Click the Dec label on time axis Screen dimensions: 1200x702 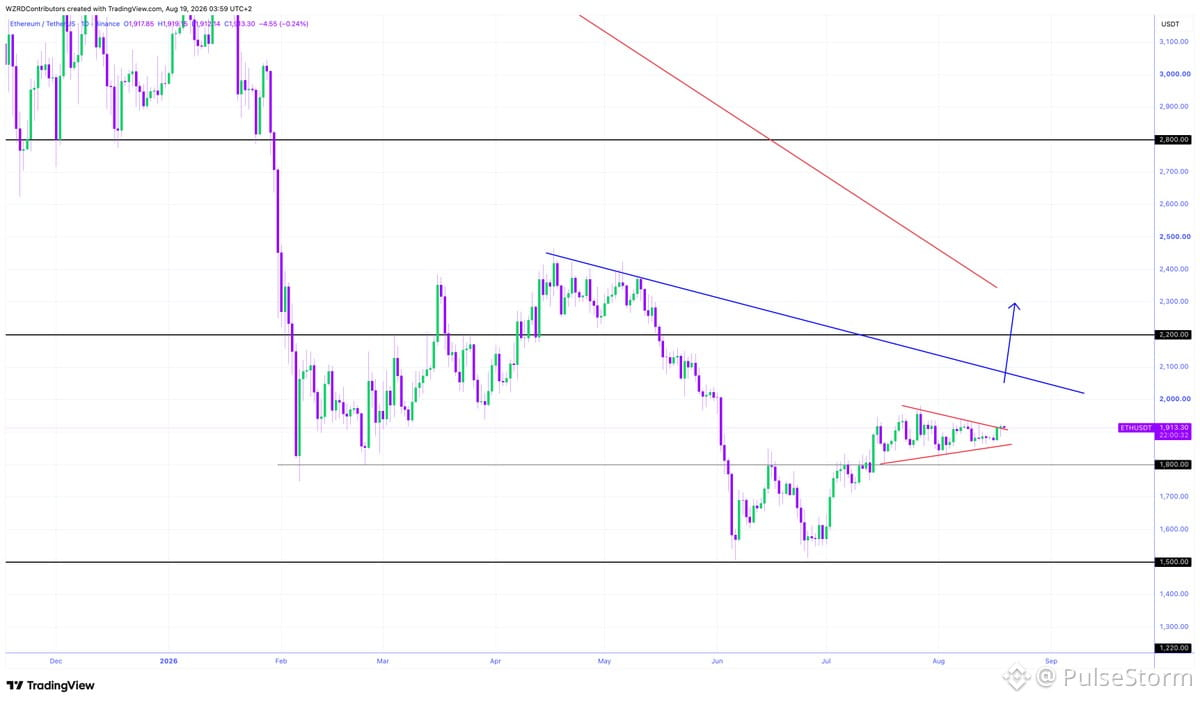point(55,661)
